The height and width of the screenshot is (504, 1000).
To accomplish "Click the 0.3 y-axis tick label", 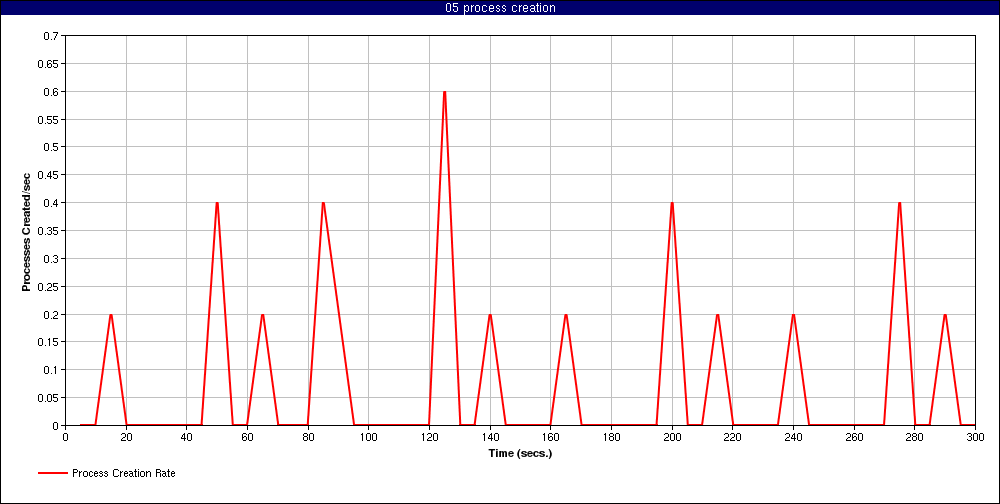I will (50, 258).
